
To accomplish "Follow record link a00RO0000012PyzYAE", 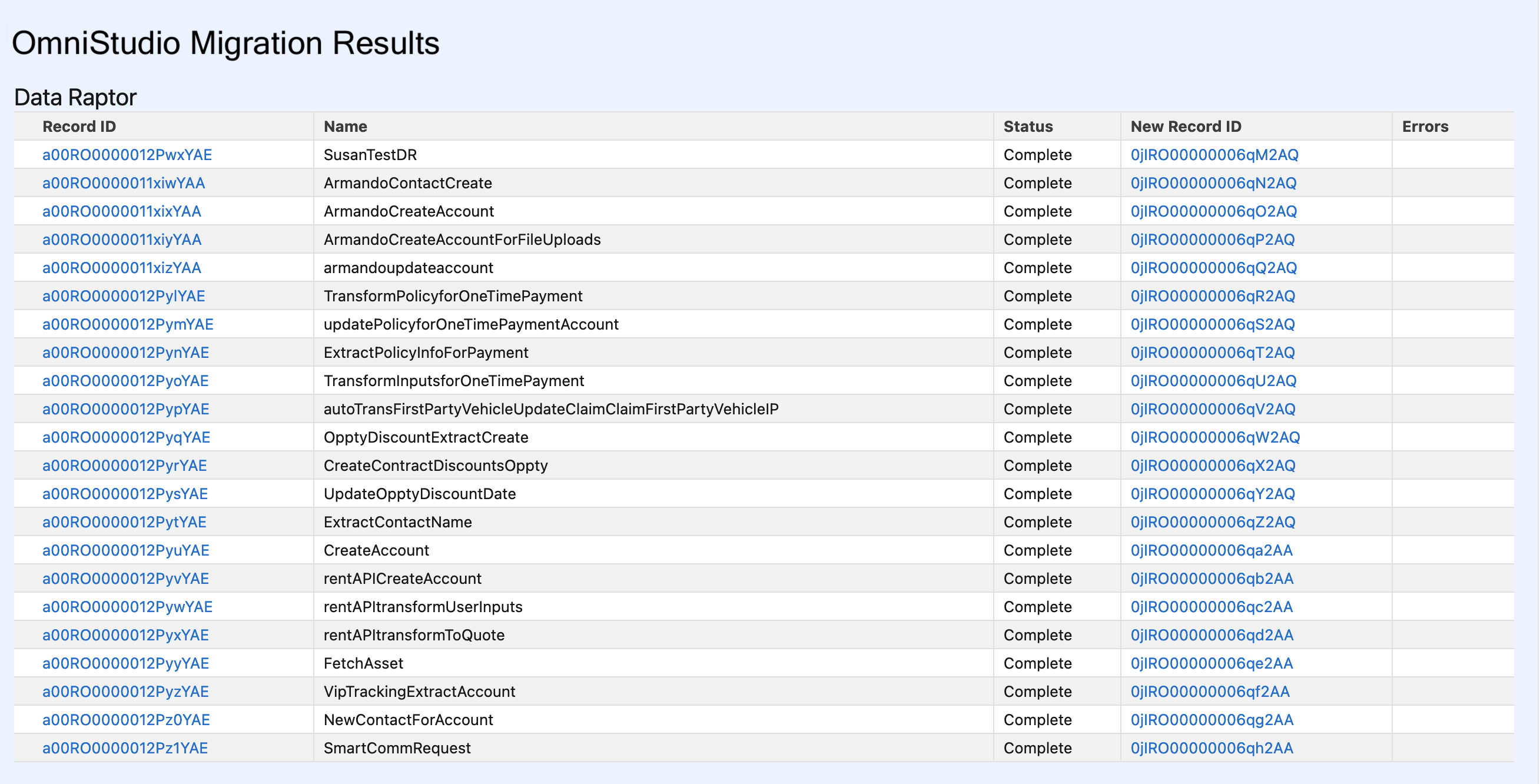I will click(x=125, y=692).
